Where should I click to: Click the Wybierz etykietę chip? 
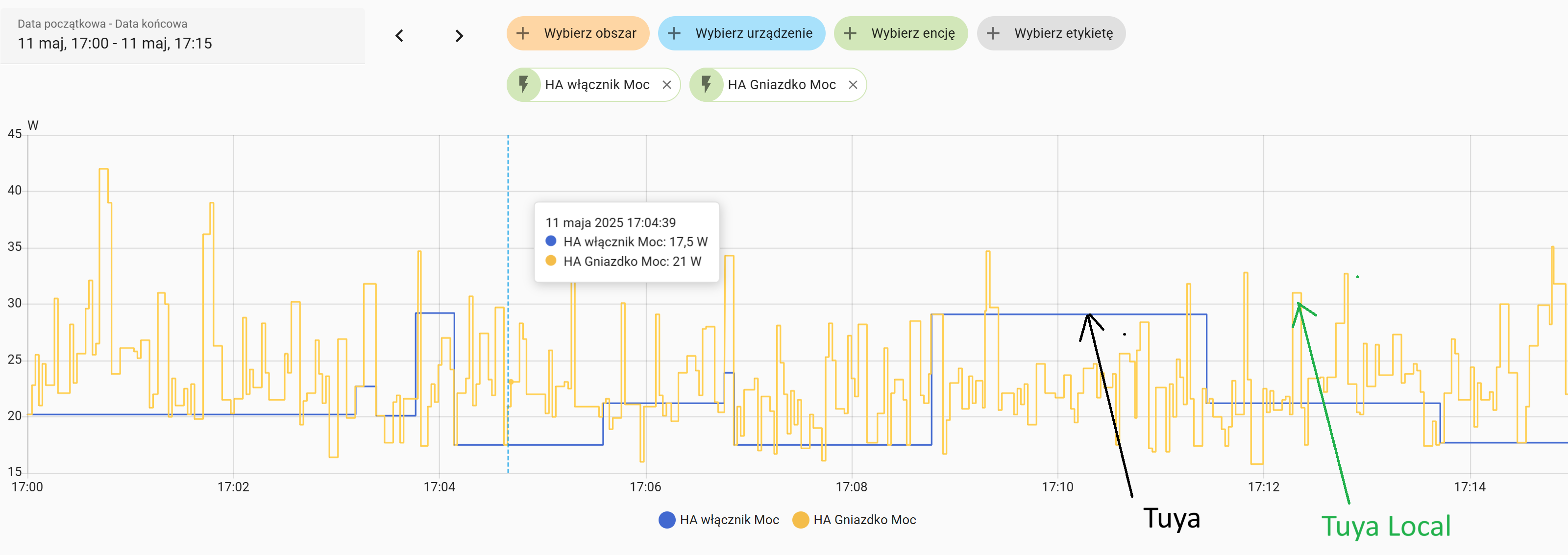point(1051,33)
